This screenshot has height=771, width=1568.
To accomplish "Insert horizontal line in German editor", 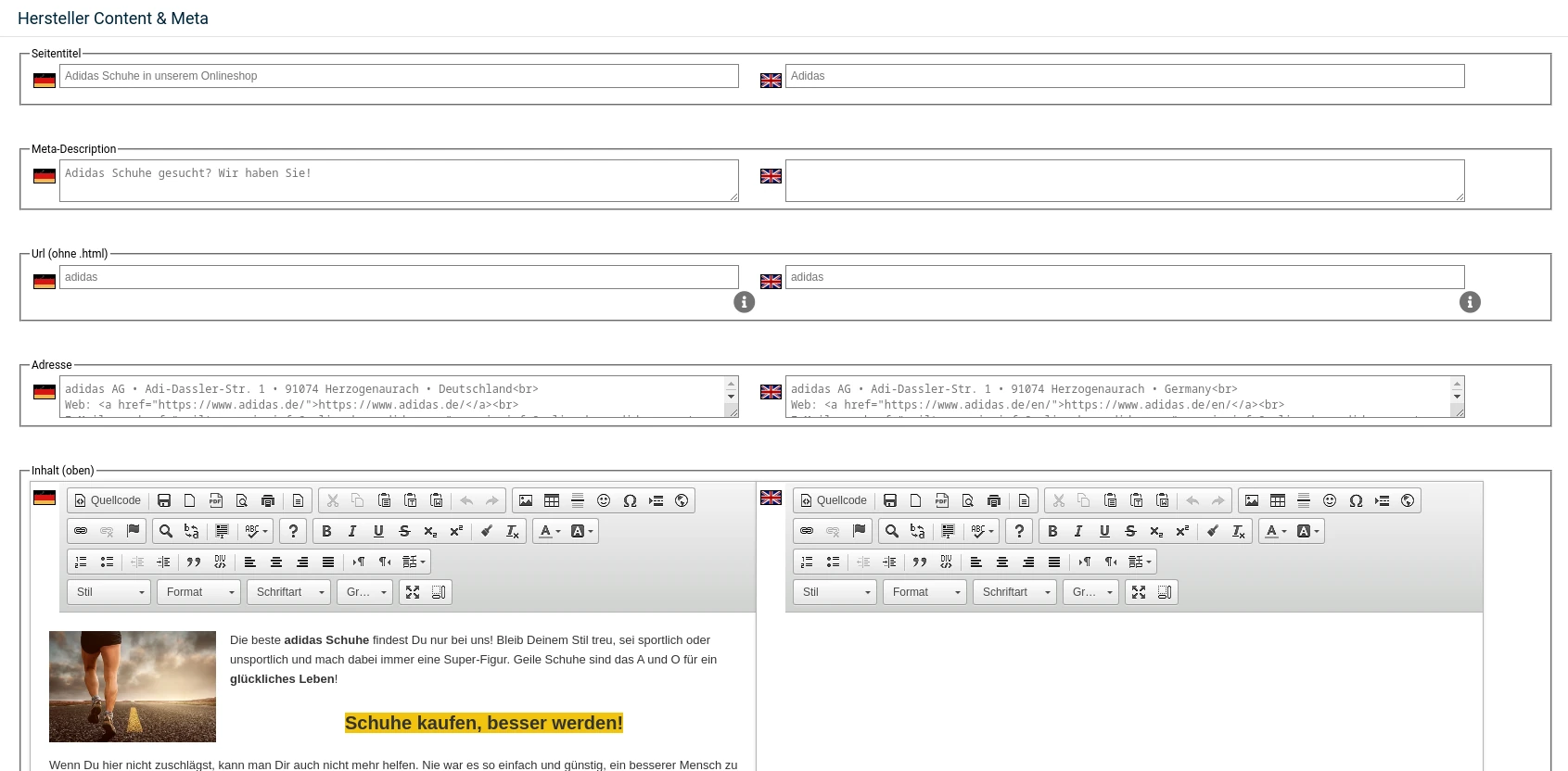I will 578,500.
